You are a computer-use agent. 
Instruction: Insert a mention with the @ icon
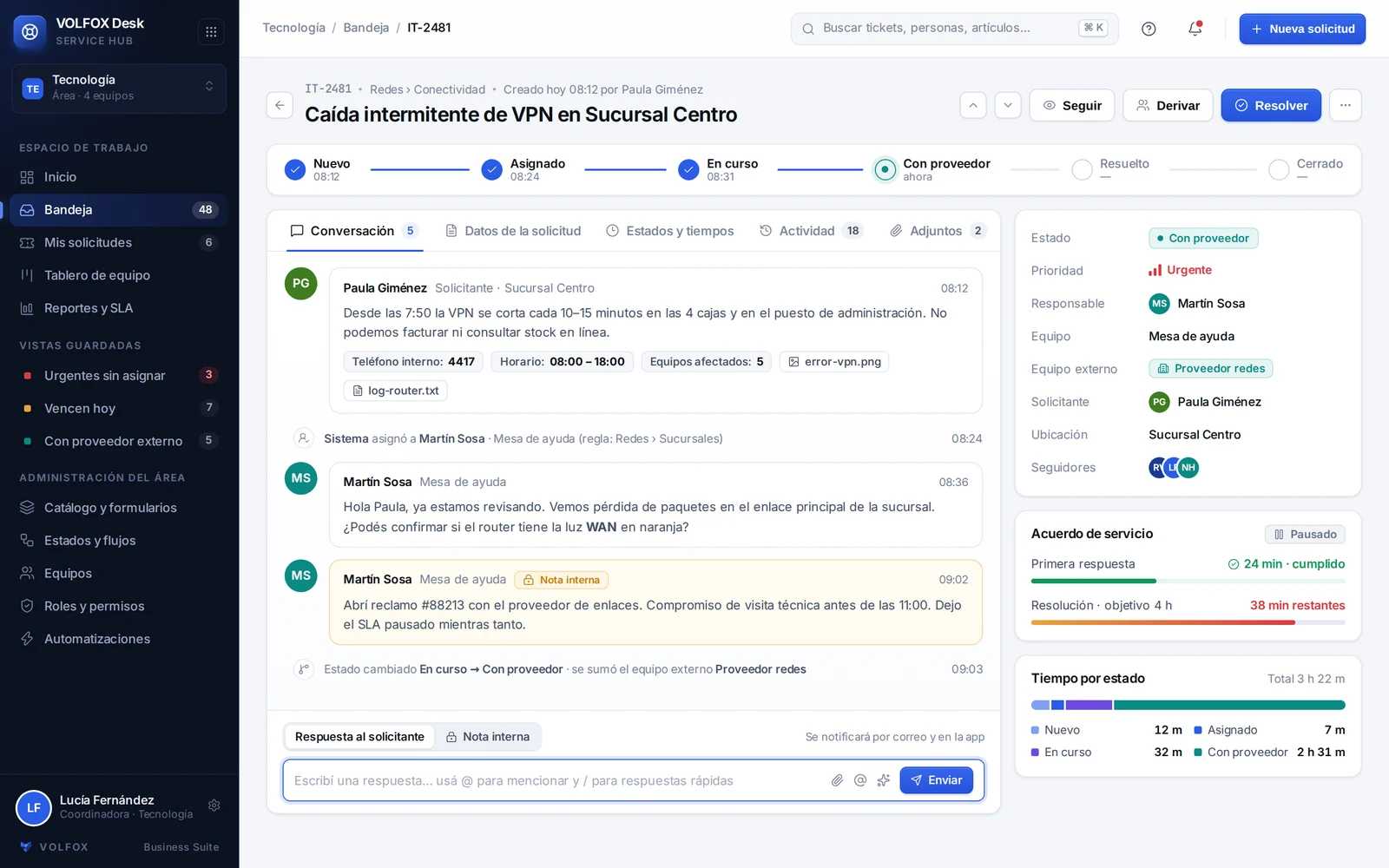(x=860, y=780)
